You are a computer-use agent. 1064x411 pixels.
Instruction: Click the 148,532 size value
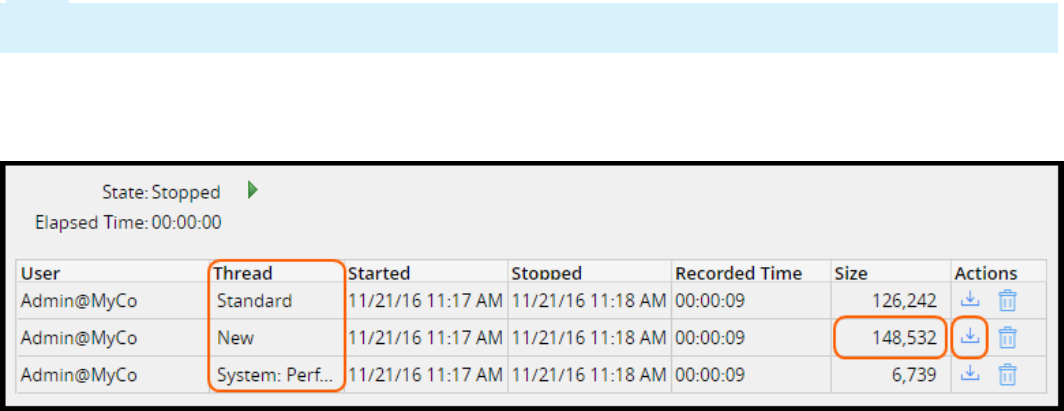coord(904,338)
